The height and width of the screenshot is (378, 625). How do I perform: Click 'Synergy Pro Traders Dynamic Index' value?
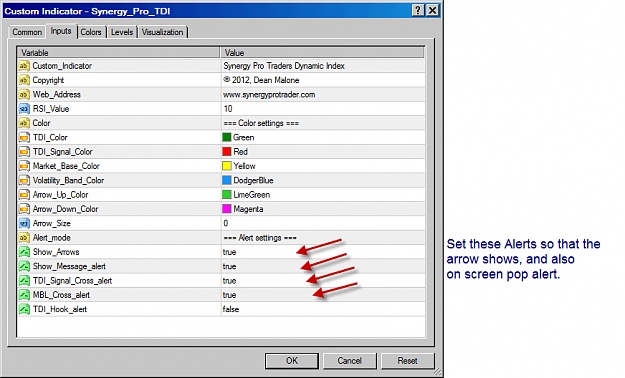tap(284, 66)
